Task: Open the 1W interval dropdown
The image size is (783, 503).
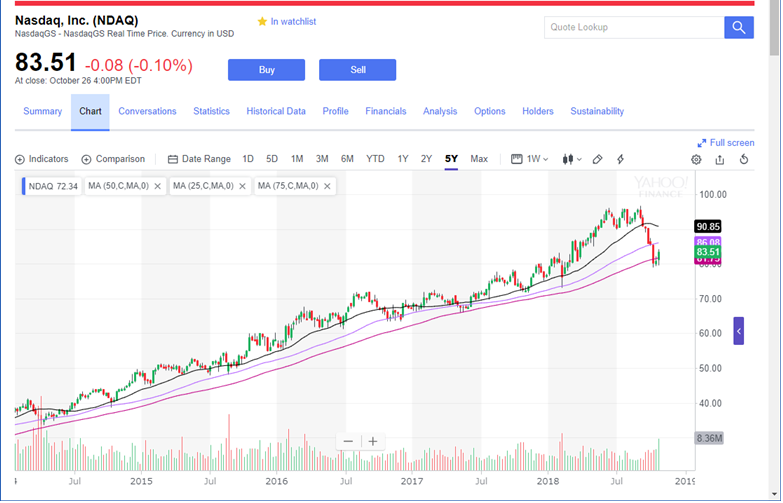Action: (x=530, y=159)
